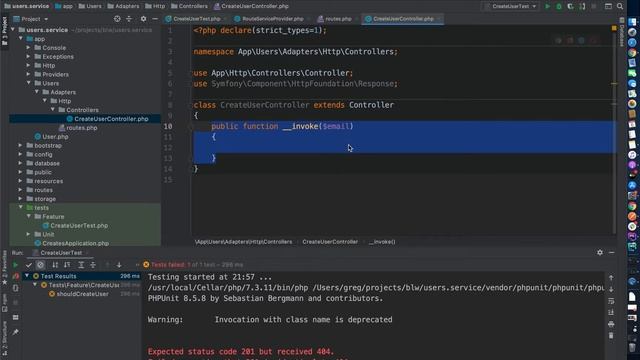Collapse the Controllers folder

click(53, 110)
